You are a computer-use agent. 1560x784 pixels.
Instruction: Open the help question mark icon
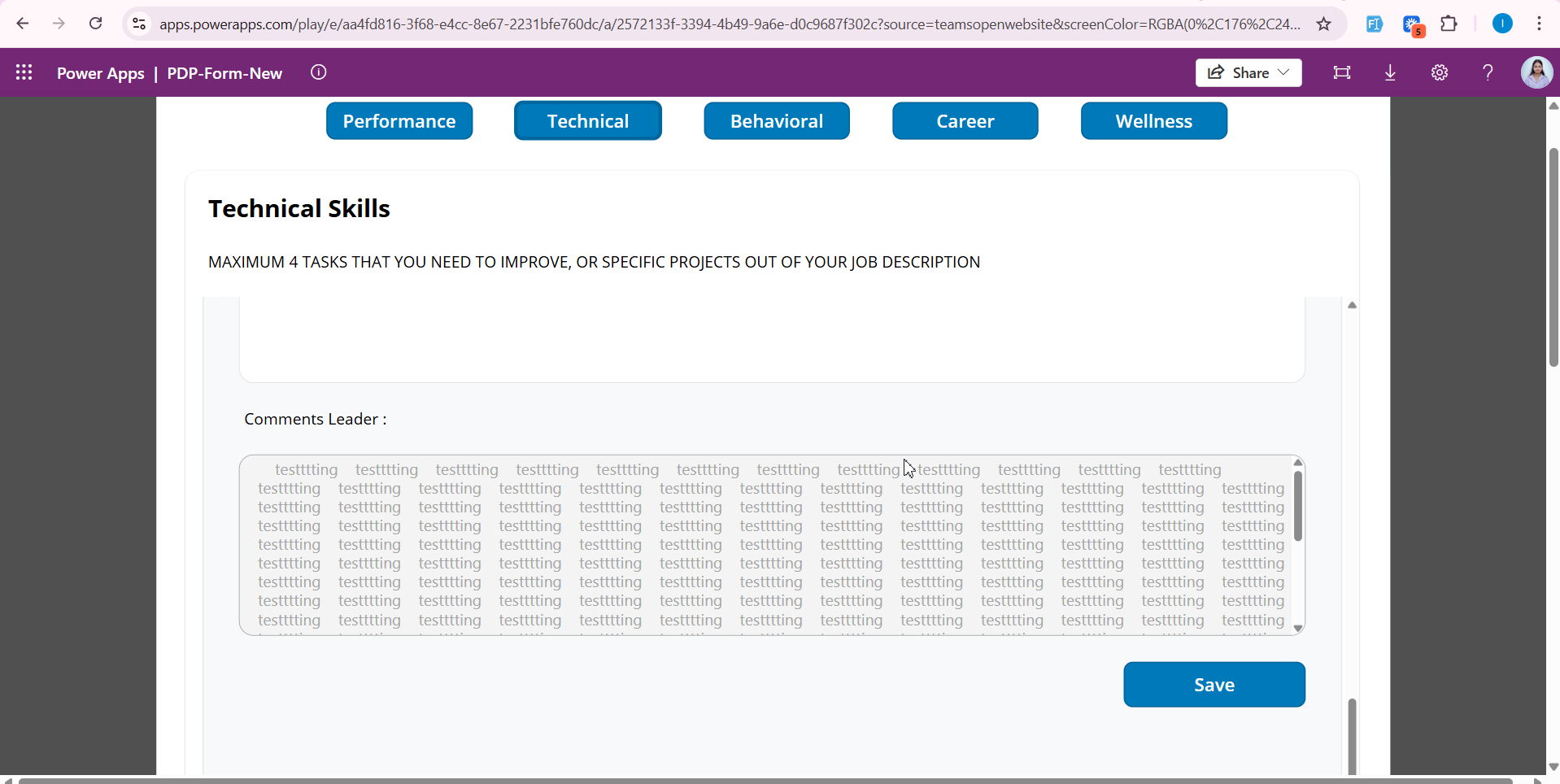pos(1488,72)
